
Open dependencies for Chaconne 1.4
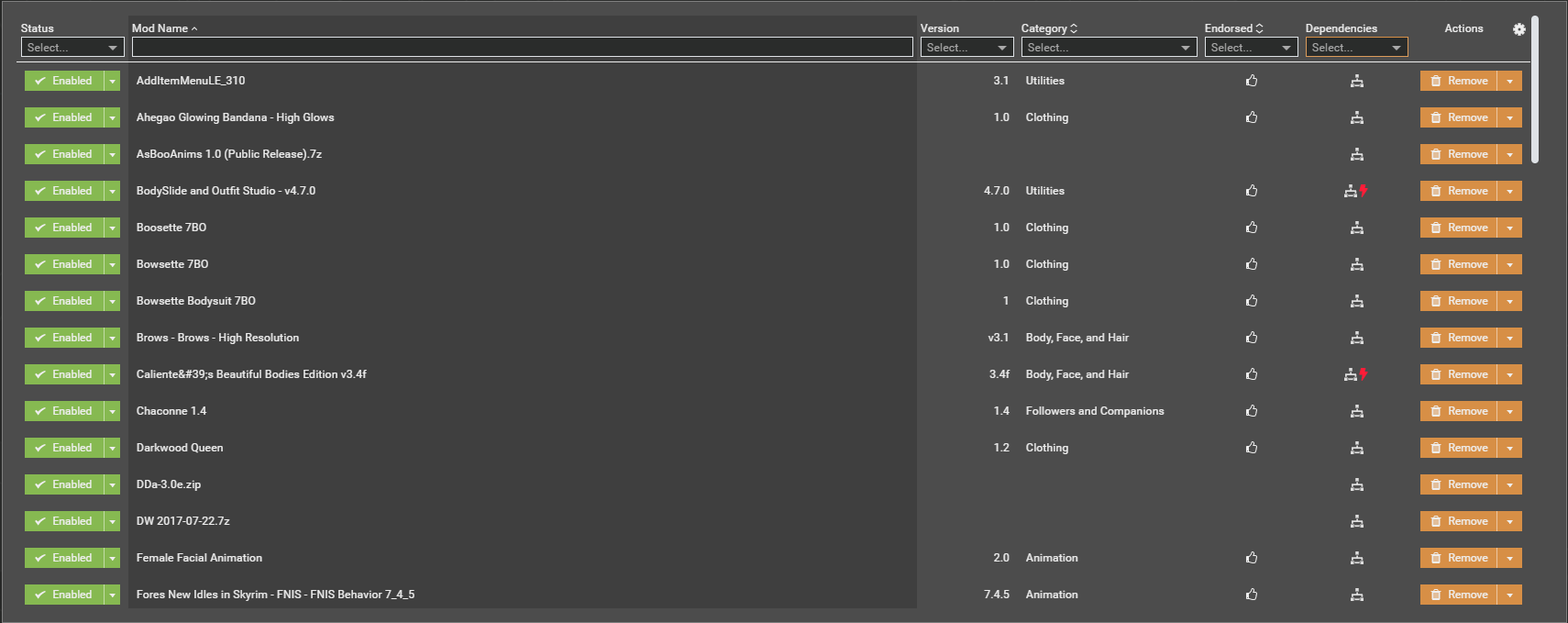[x=1357, y=411]
